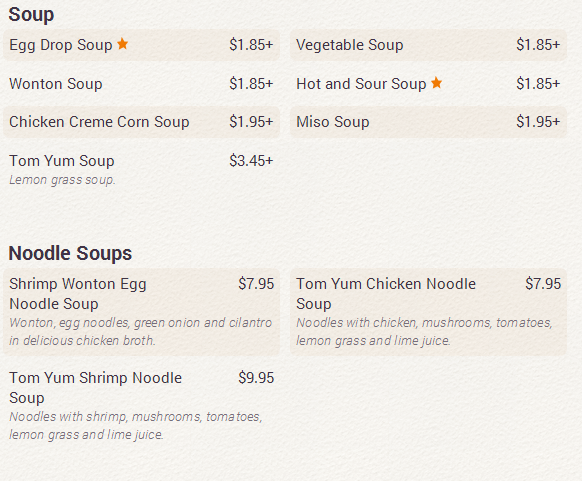Select Egg Drop Soup menu item
This screenshot has height=481, width=582.
[141, 45]
